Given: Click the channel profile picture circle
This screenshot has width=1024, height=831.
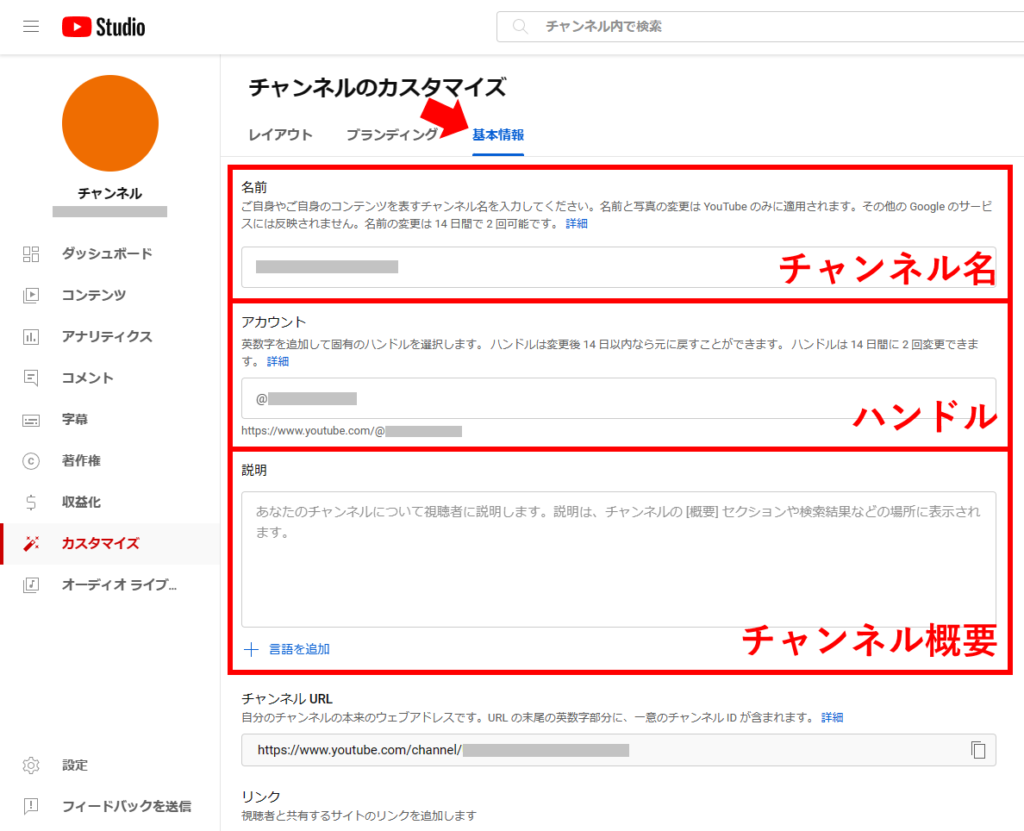Looking at the screenshot, I should [x=110, y=122].
